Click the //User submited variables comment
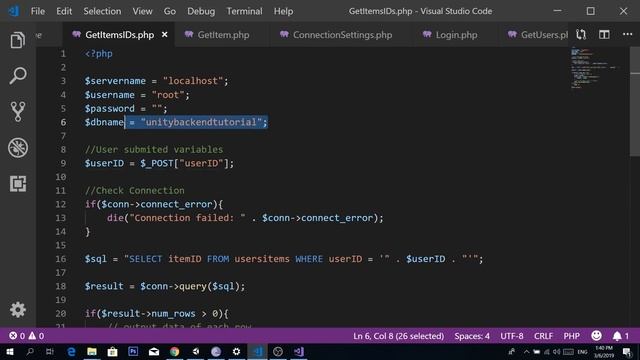The image size is (640, 360). coord(154,149)
